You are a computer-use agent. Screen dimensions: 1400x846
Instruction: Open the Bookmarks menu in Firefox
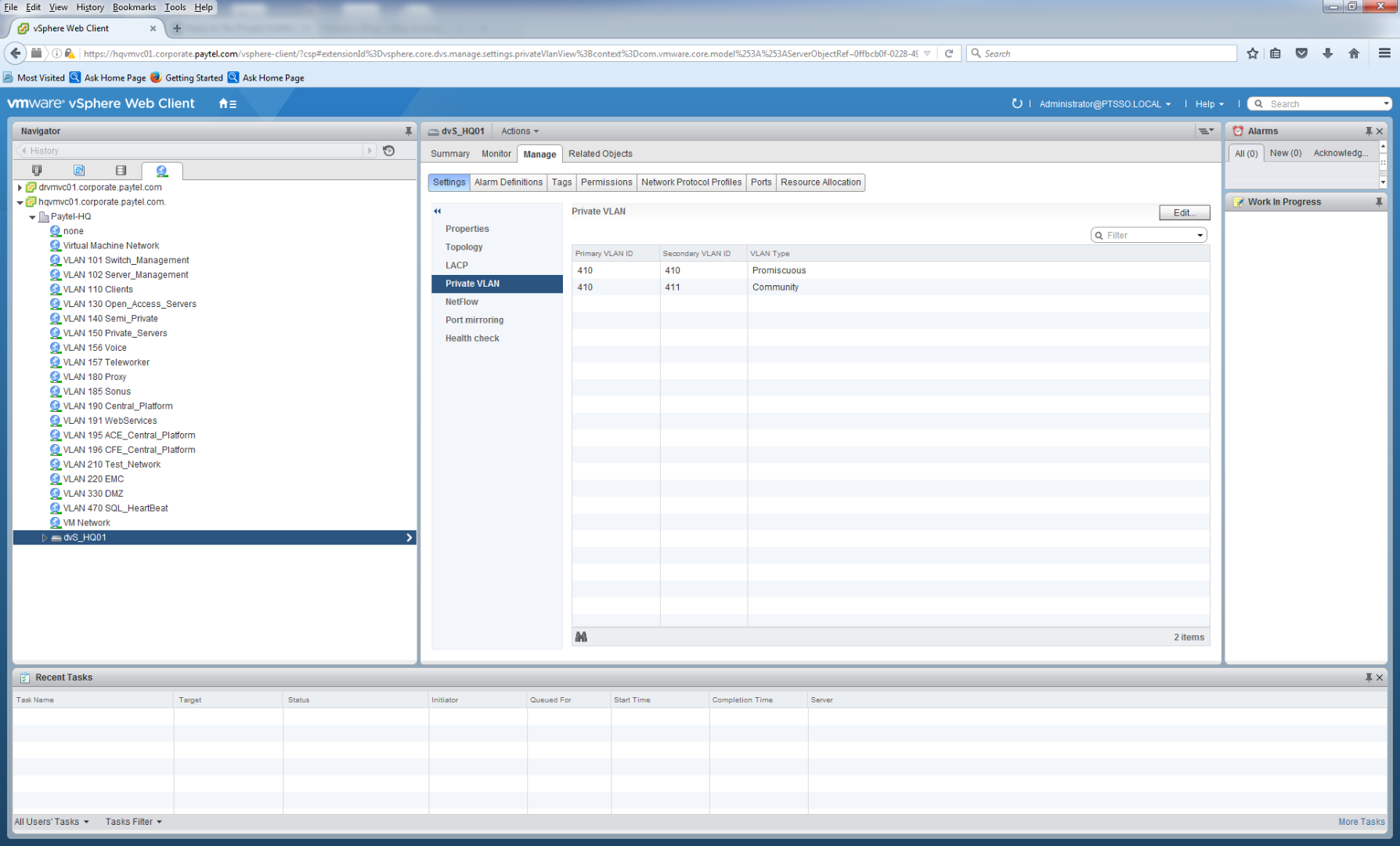pos(134,7)
